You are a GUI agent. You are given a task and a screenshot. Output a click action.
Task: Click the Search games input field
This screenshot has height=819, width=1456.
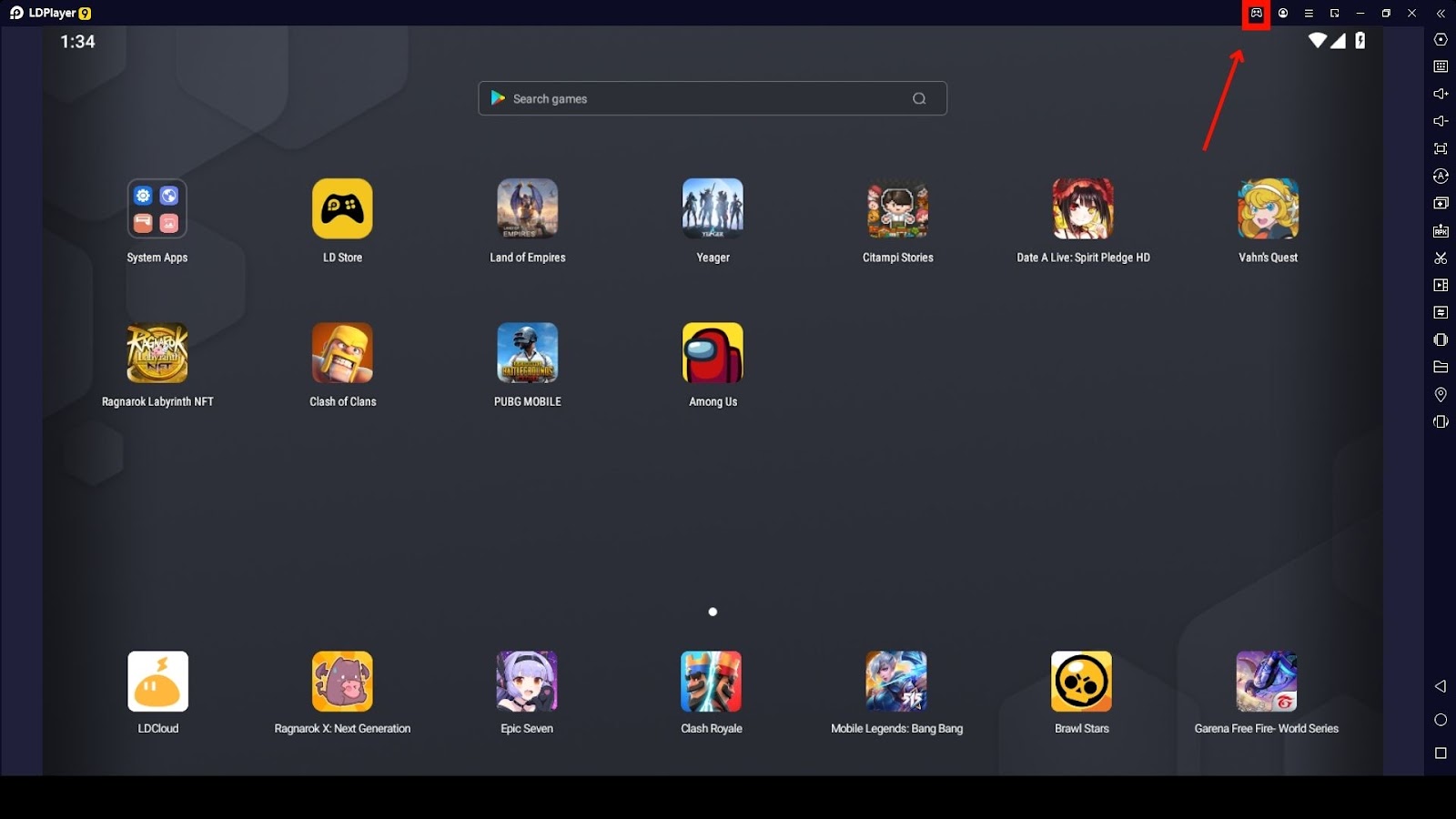coord(713,98)
